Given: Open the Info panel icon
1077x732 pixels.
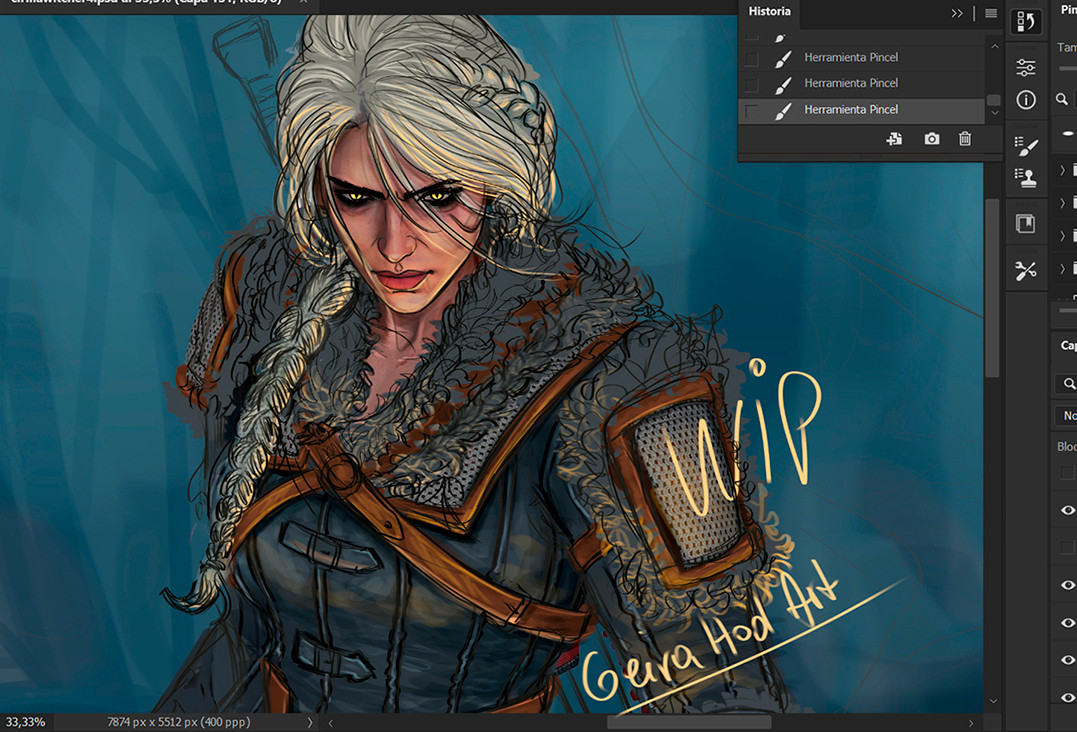Looking at the screenshot, I should (x=1025, y=100).
